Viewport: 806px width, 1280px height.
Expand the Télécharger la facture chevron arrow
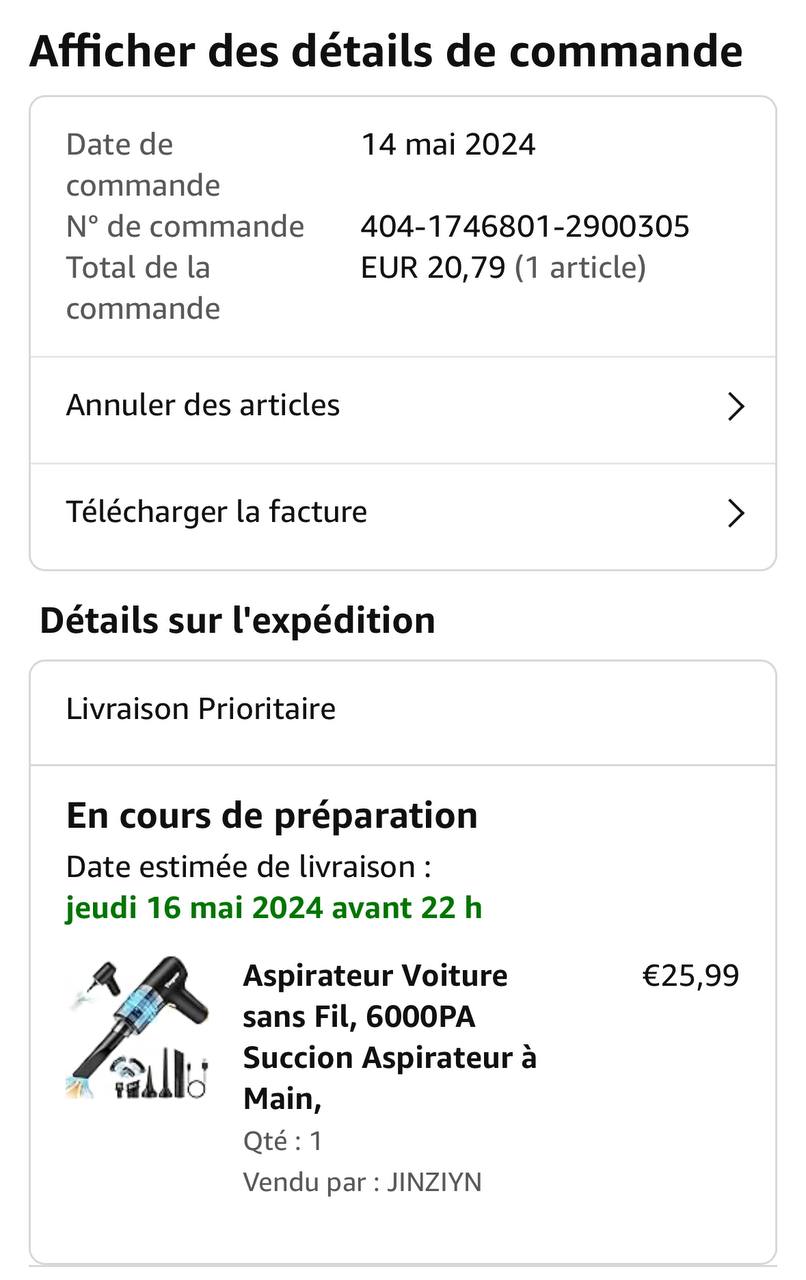coord(736,513)
